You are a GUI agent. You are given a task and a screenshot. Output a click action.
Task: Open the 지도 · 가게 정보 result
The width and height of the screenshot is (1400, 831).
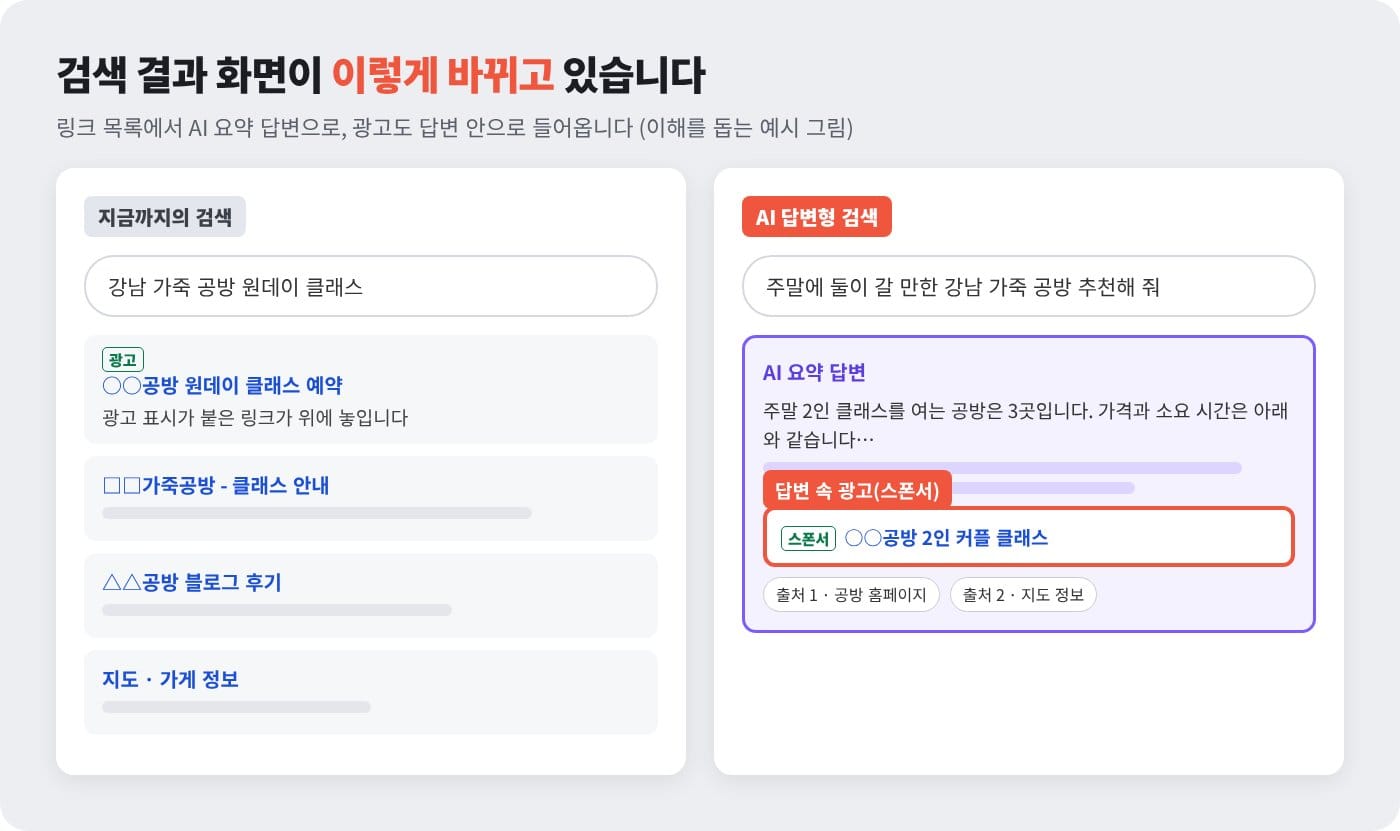170,680
